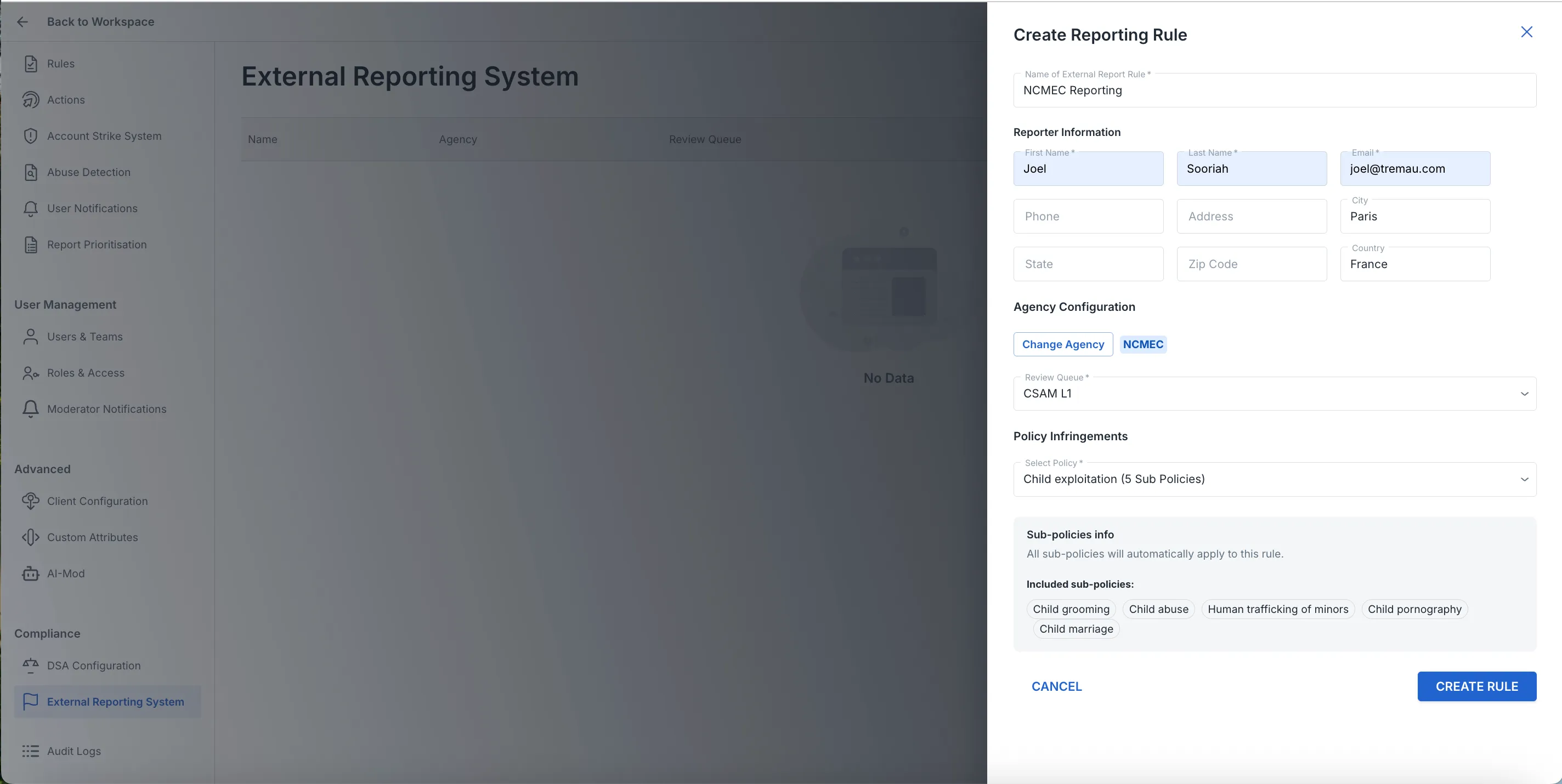
Task: Open the Users & Teams icon
Action: tap(30, 337)
